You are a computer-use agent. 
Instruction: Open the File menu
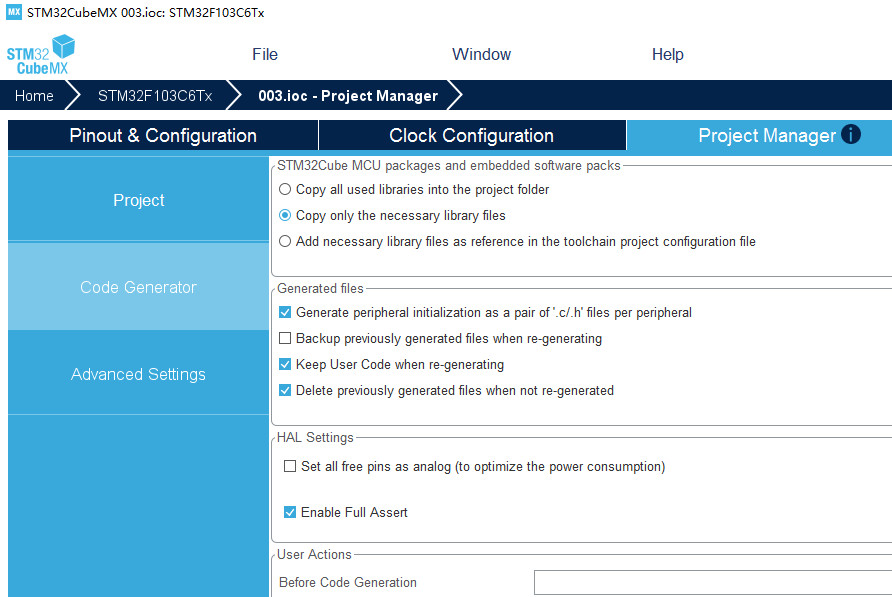[265, 55]
